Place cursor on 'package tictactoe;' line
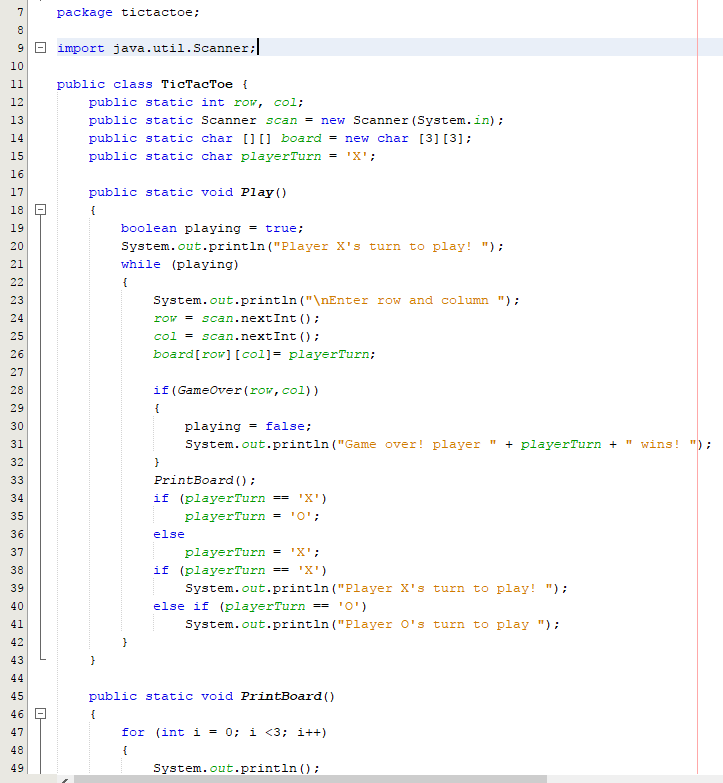 click(128, 12)
